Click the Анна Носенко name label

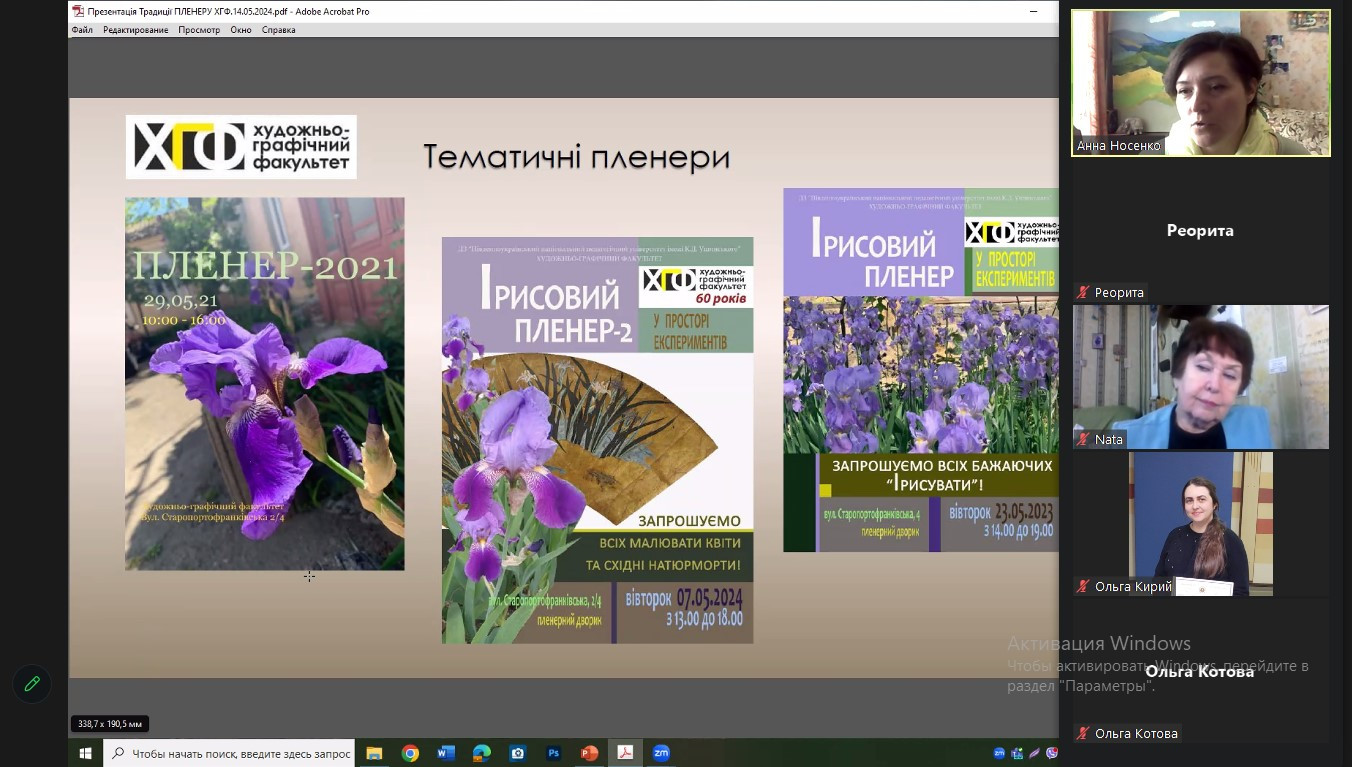click(1119, 146)
